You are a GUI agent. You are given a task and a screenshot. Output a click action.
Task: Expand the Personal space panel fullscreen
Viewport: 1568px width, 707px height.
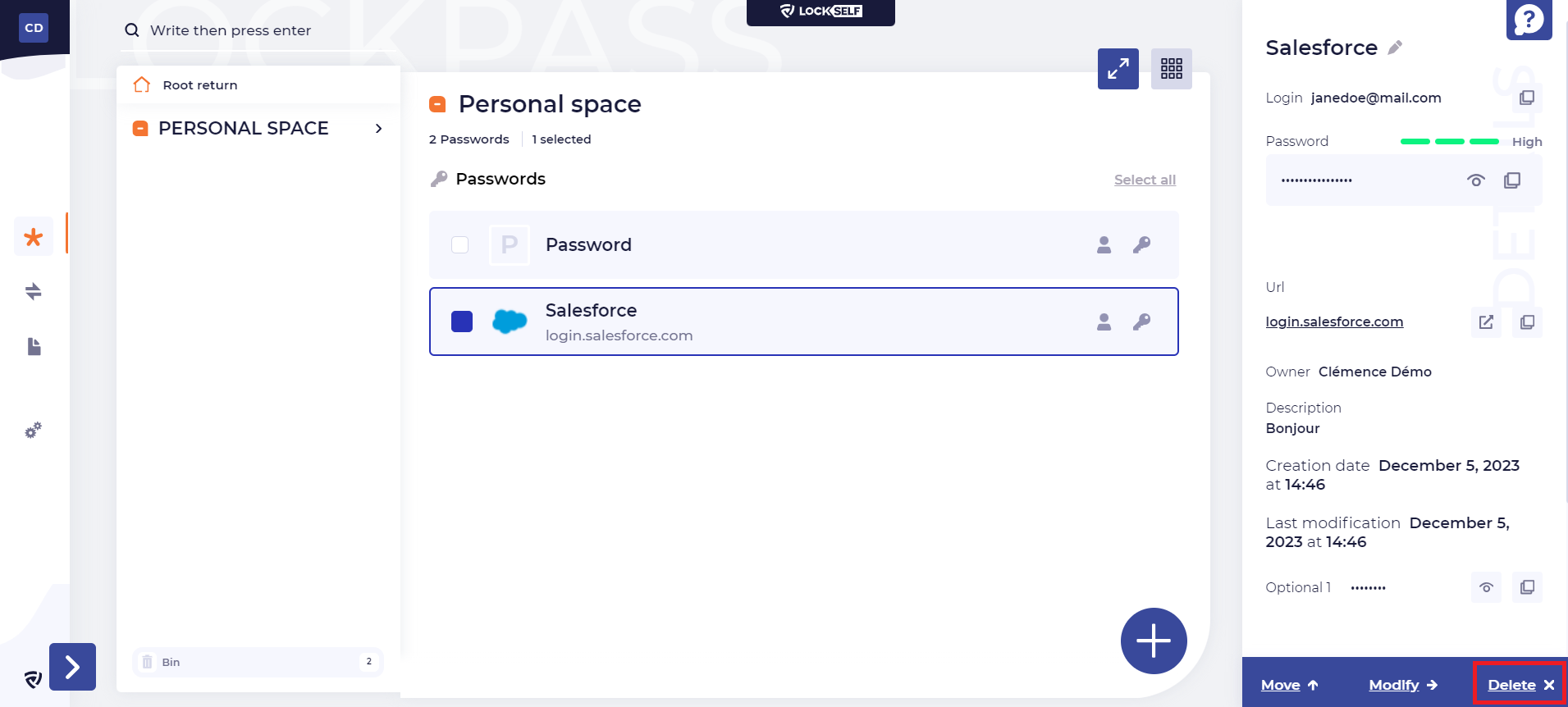coord(1118,69)
